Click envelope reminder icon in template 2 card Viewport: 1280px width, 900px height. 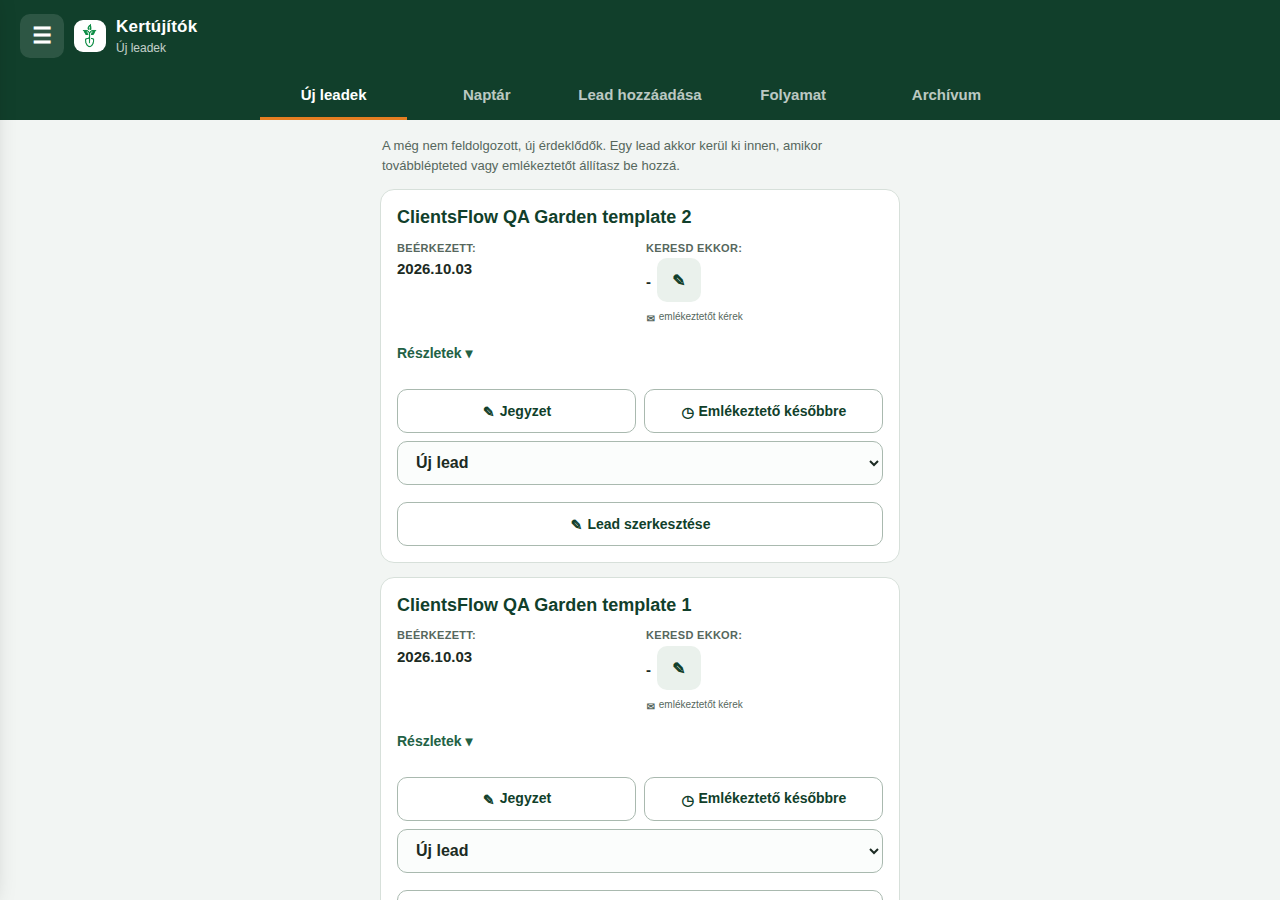tap(651, 317)
